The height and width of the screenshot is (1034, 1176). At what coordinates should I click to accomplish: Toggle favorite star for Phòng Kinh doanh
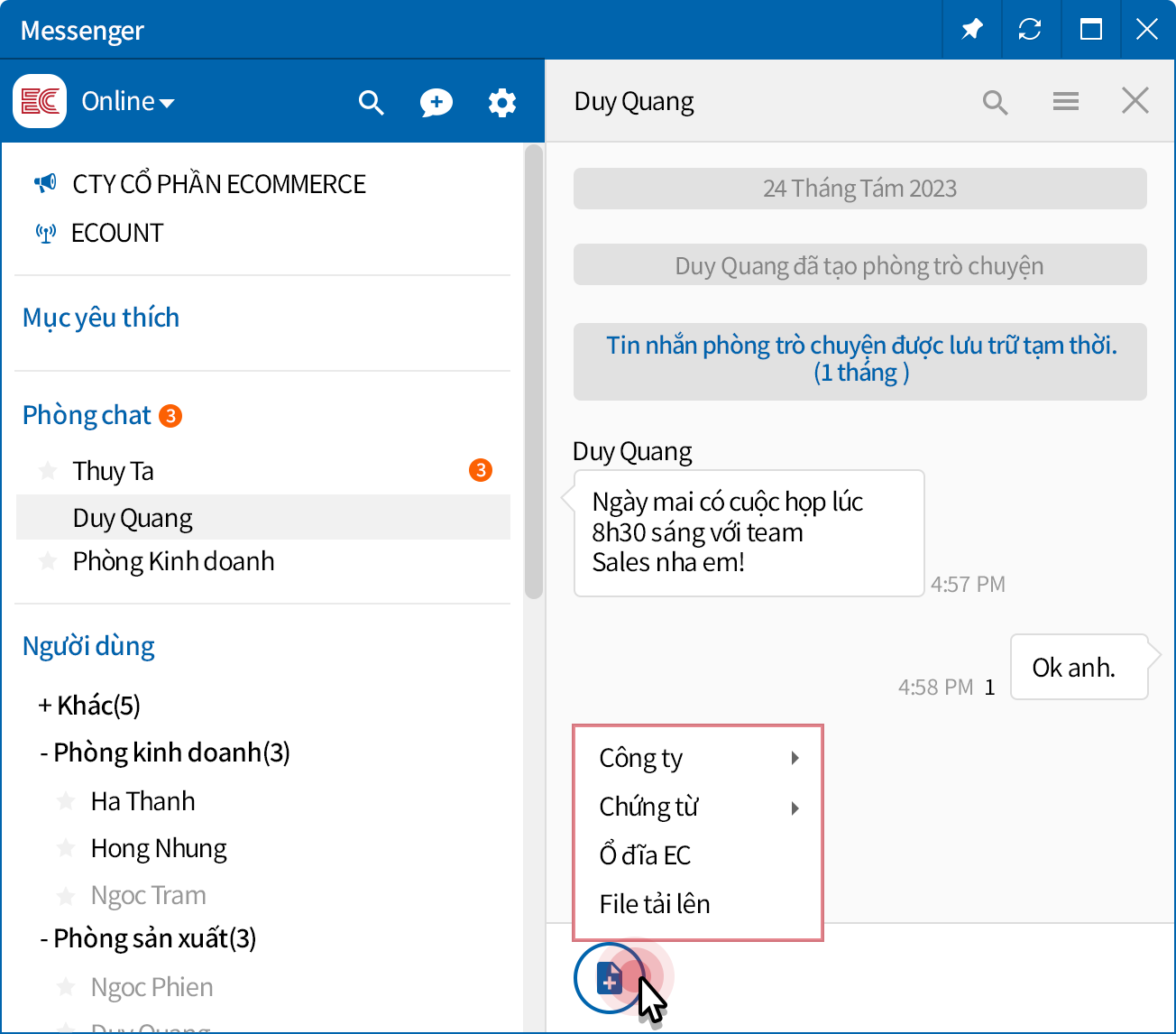point(48,561)
